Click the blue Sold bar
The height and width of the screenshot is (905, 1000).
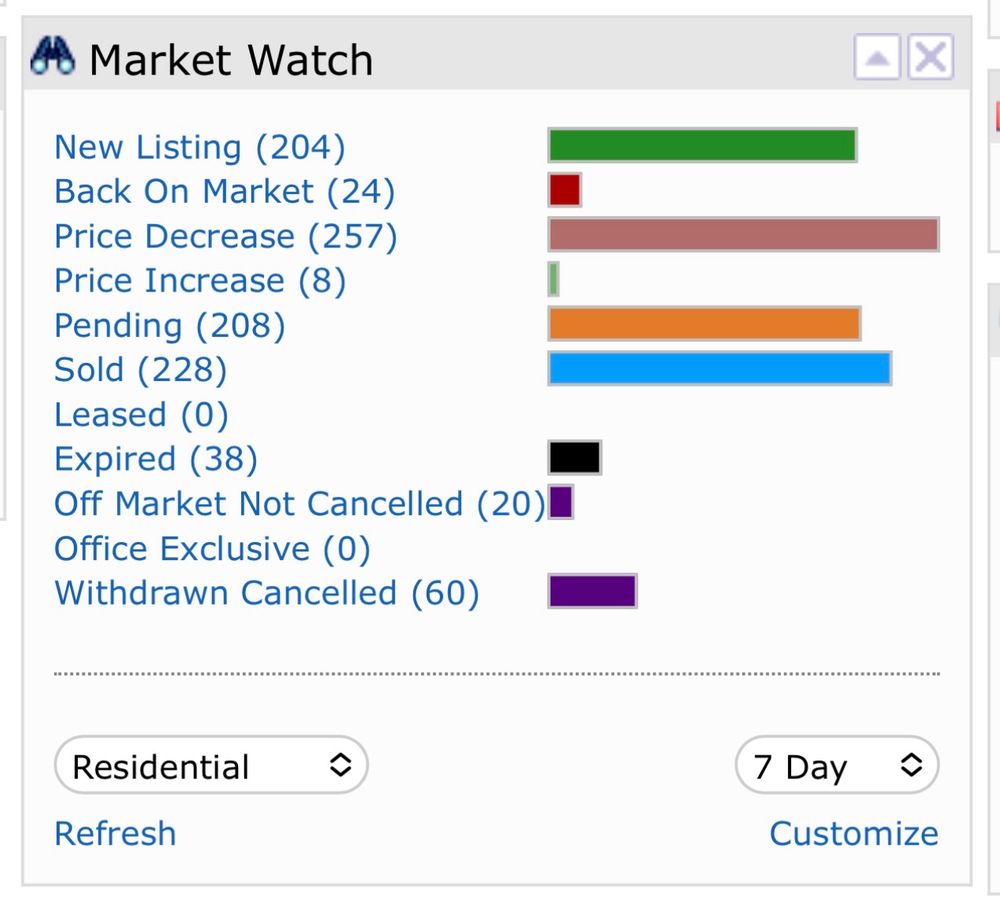(719, 369)
